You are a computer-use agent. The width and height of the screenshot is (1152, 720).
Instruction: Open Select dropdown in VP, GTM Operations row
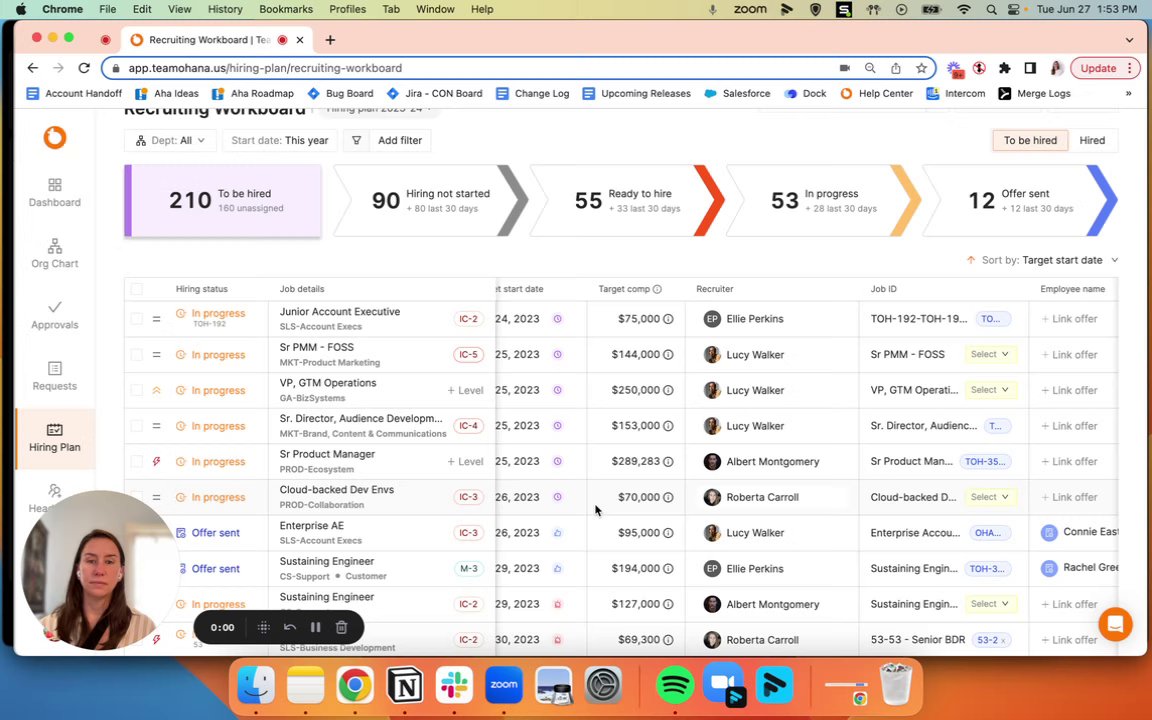990,390
